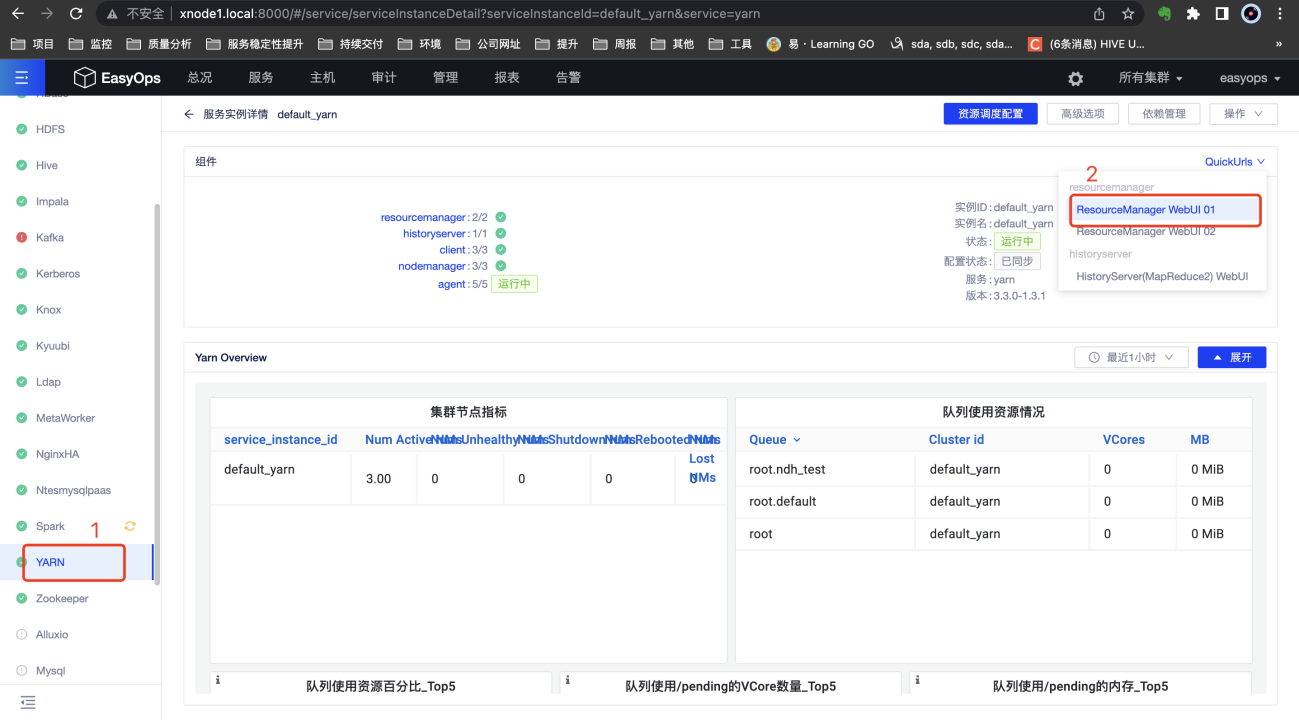Screen dimensions: 1299x720
Task: Click the Queue column sort arrow
Action: tap(797, 440)
